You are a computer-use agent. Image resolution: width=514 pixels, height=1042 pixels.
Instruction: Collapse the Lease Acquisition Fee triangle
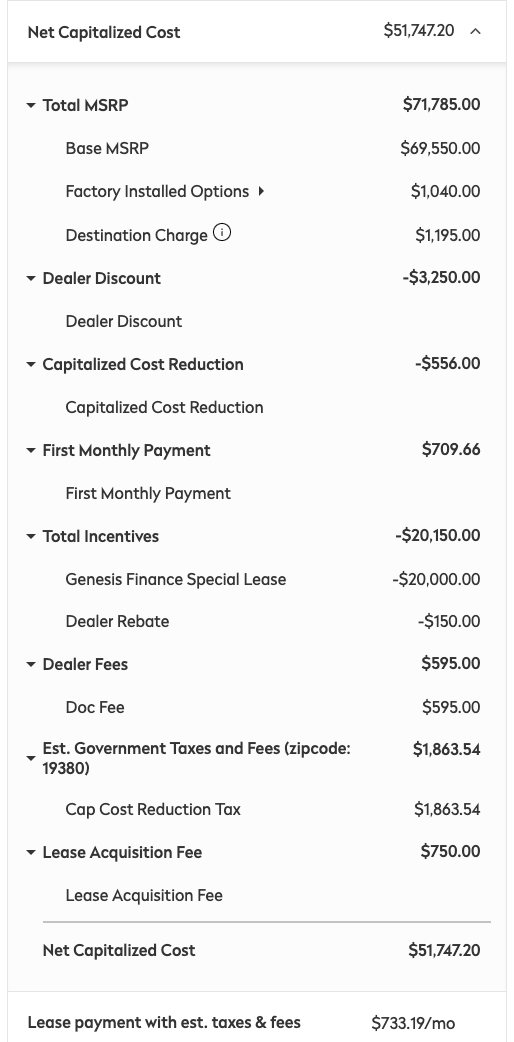(31, 853)
